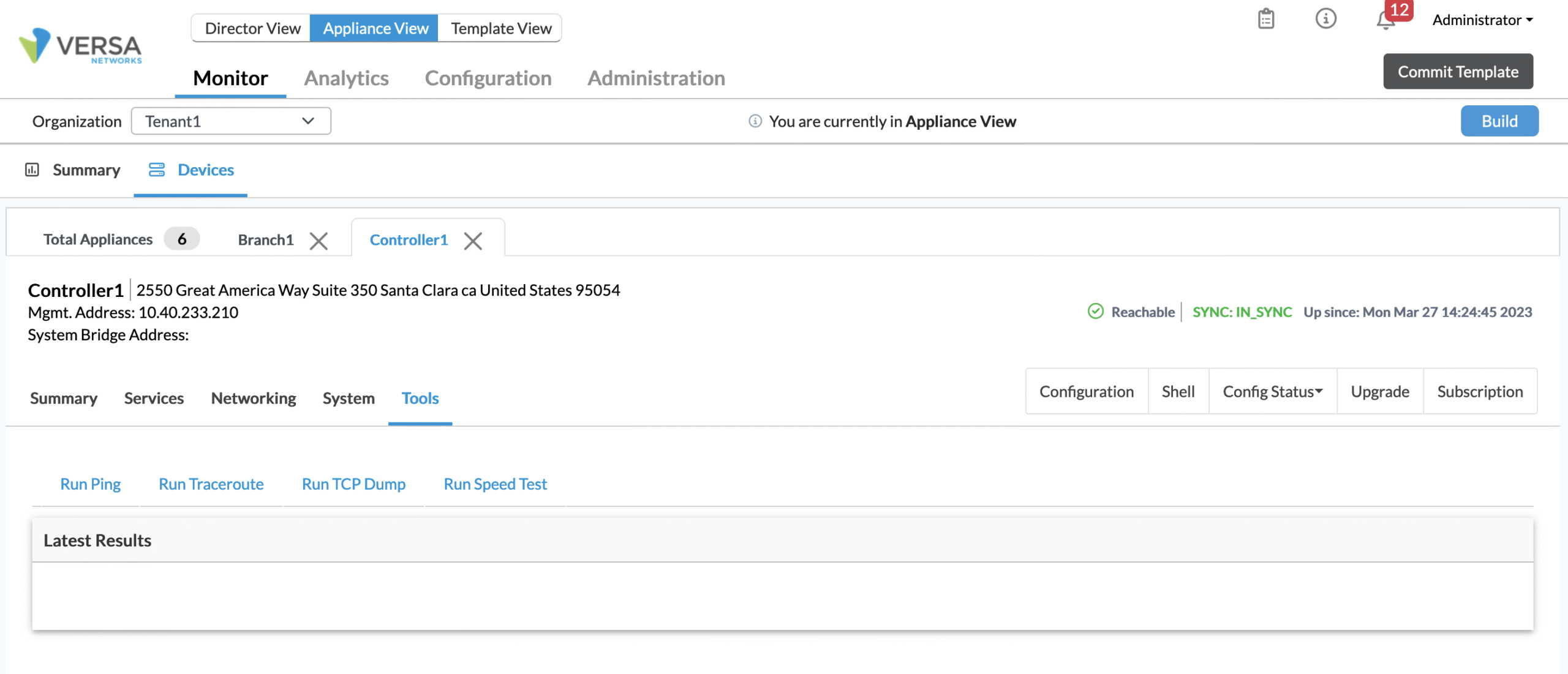Expand the Tenant1 organization dropdown

[x=231, y=121]
